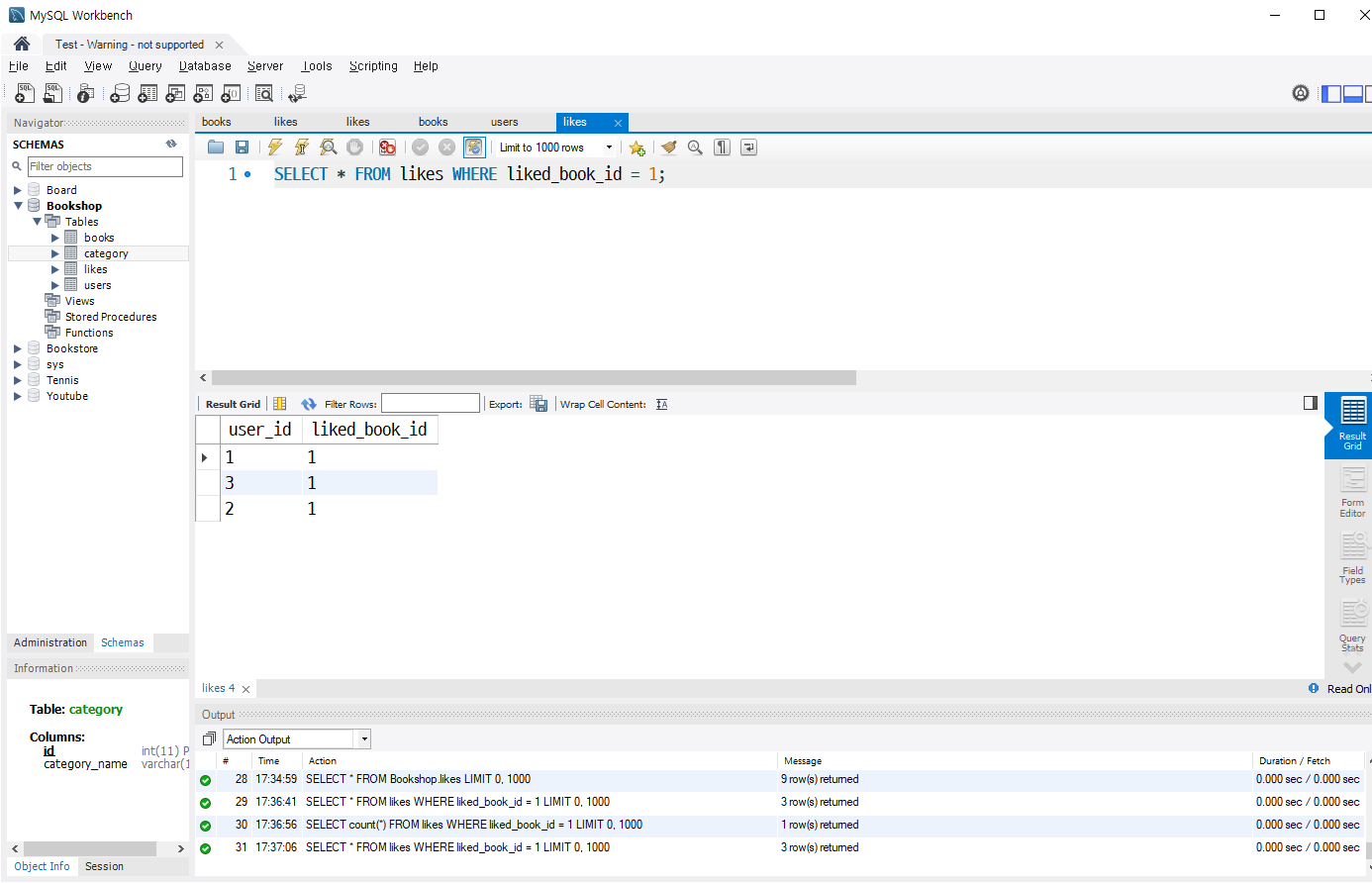Create a new schema icon
This screenshot has height=883, width=1372.
pos(120,93)
